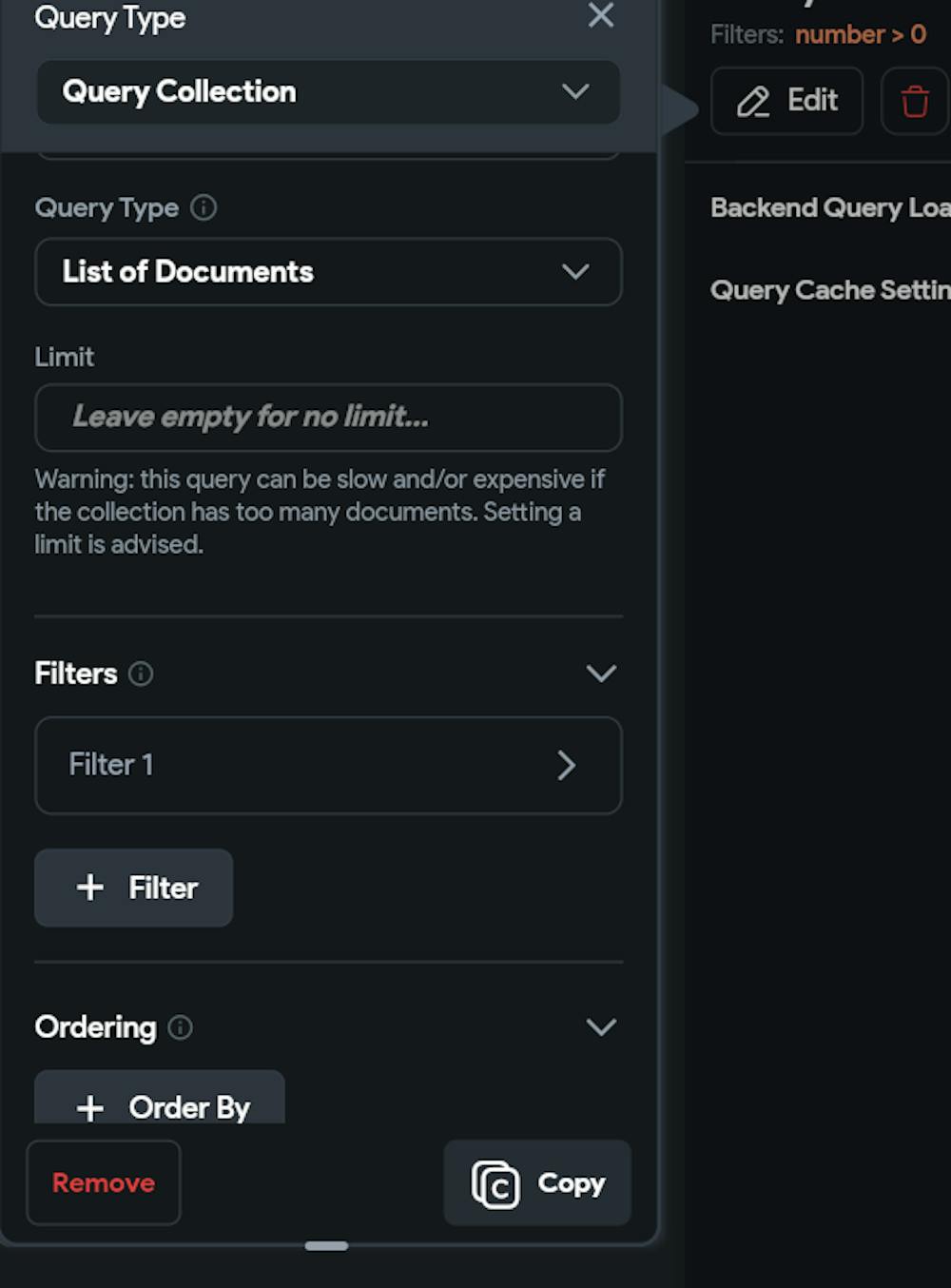Collapse the Ordering section
Viewport: 951px width, 1288px height.
click(x=601, y=1027)
